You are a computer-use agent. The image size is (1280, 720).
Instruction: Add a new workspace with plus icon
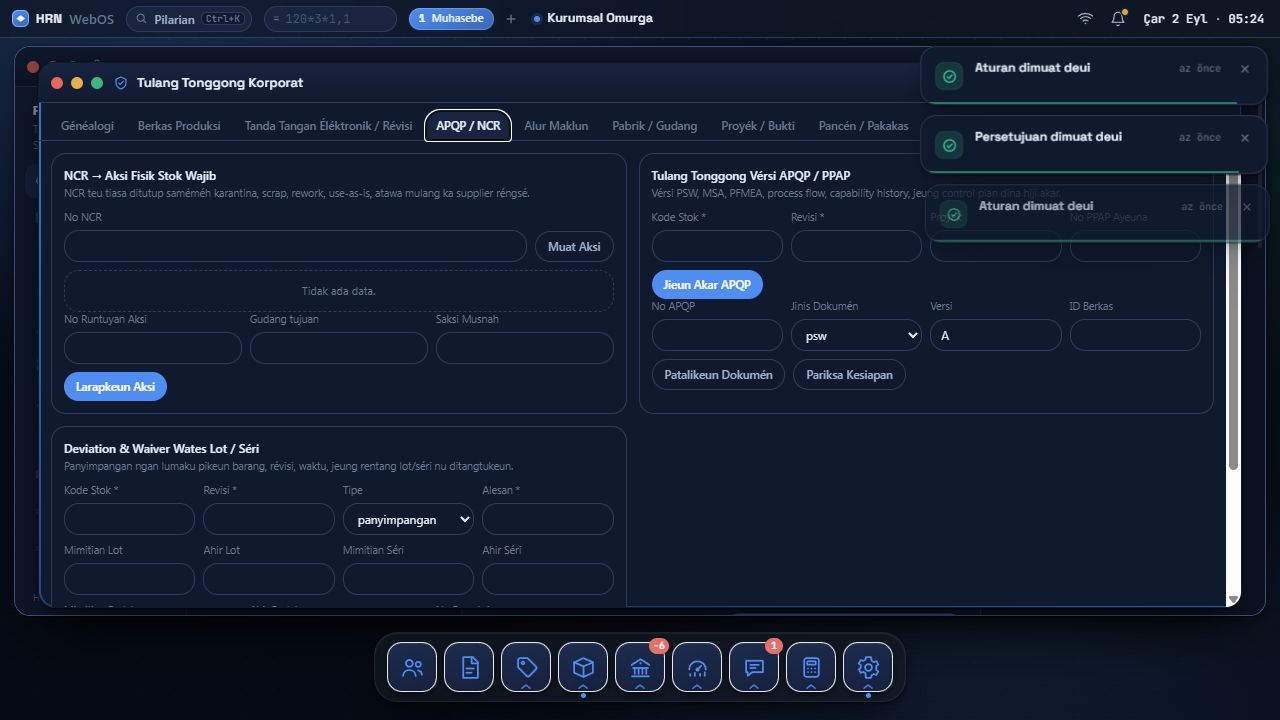[511, 19]
